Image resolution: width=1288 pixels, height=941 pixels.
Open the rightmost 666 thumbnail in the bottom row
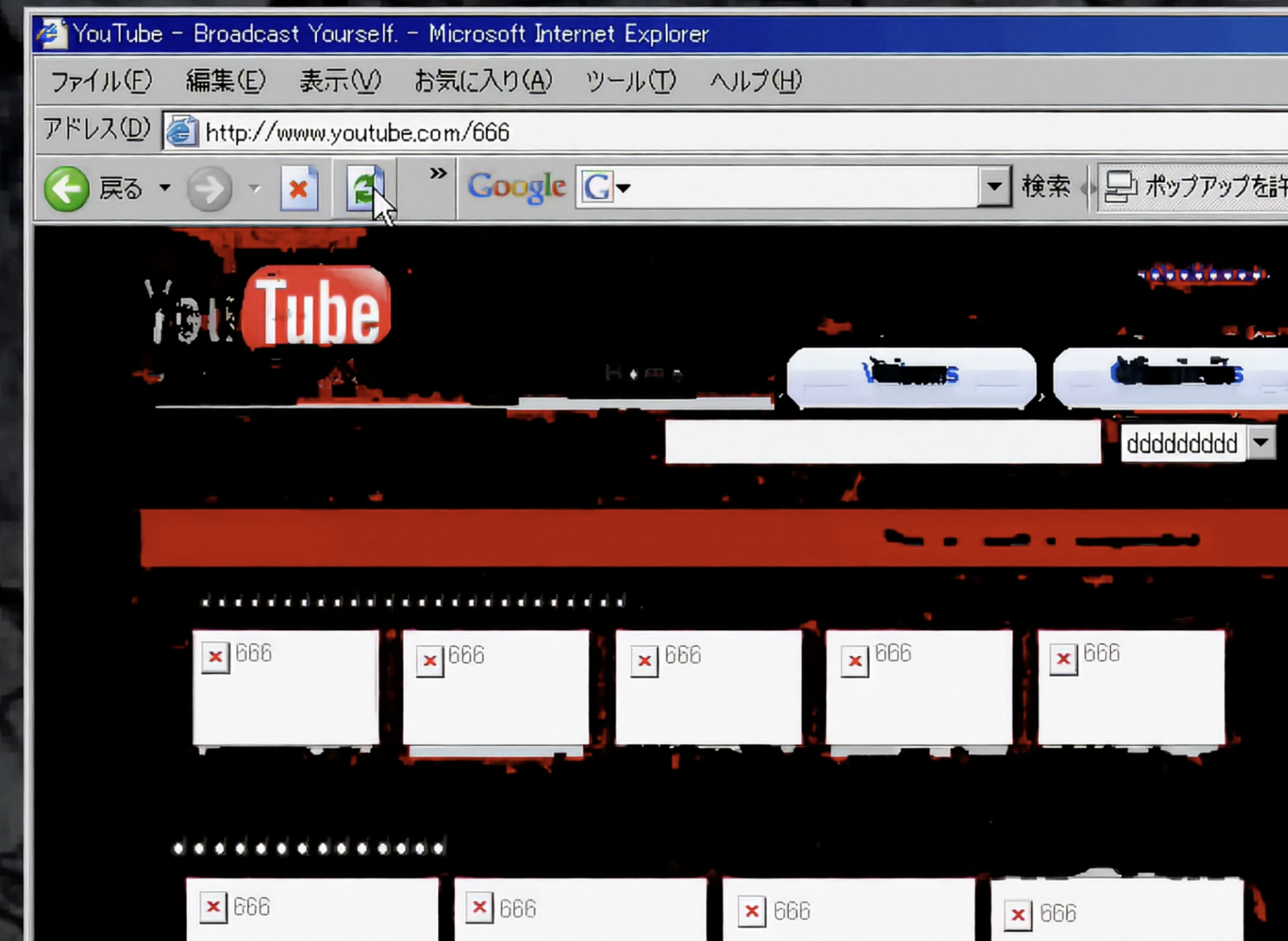pyautogui.click(x=1117, y=910)
